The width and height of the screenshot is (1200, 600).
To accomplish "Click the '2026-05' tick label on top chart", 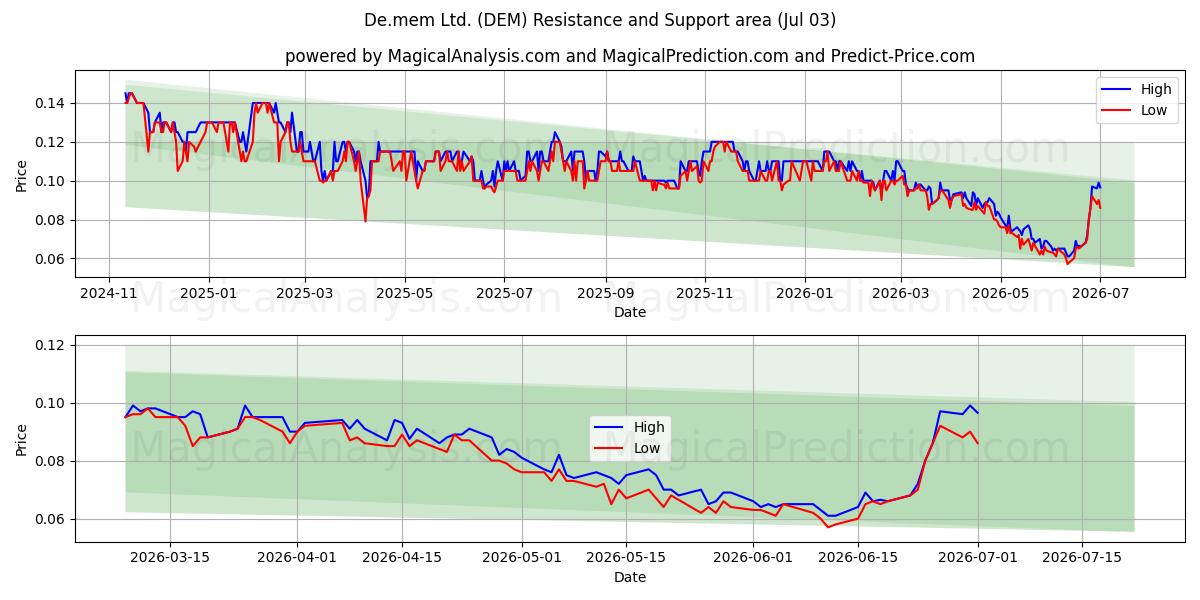I will (1001, 293).
